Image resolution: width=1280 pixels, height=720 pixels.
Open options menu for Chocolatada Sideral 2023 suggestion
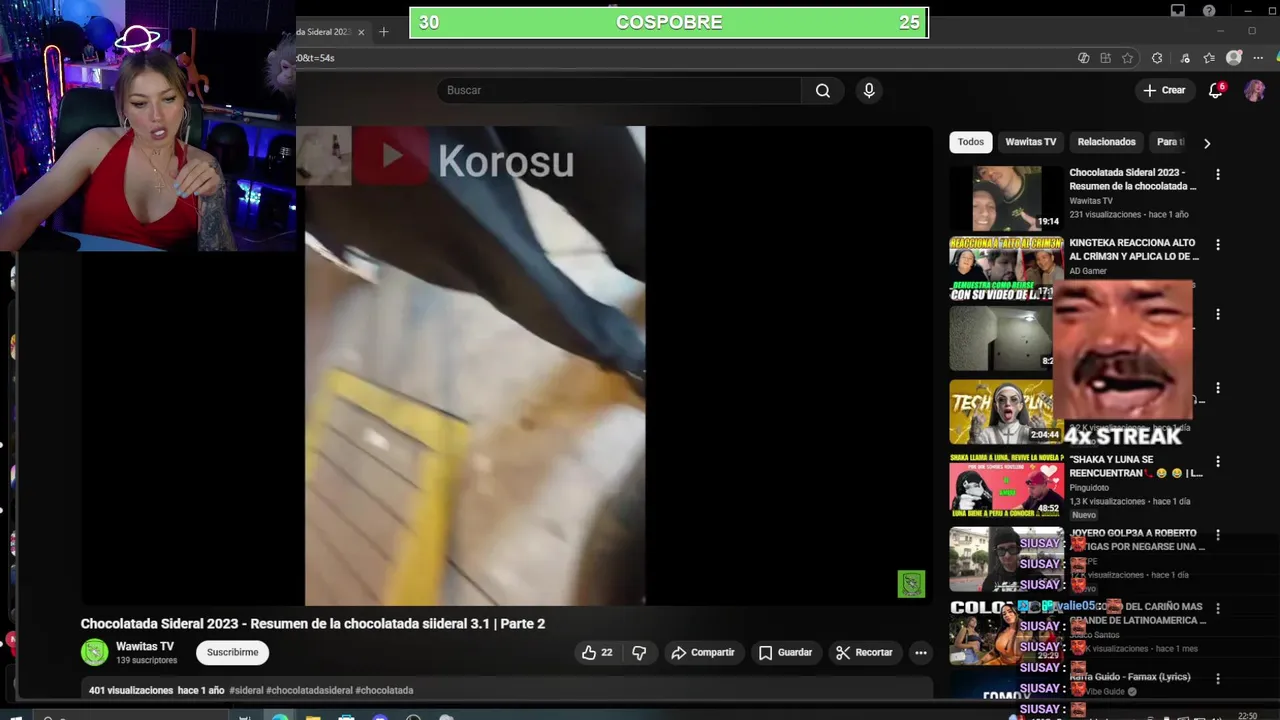(x=1217, y=174)
